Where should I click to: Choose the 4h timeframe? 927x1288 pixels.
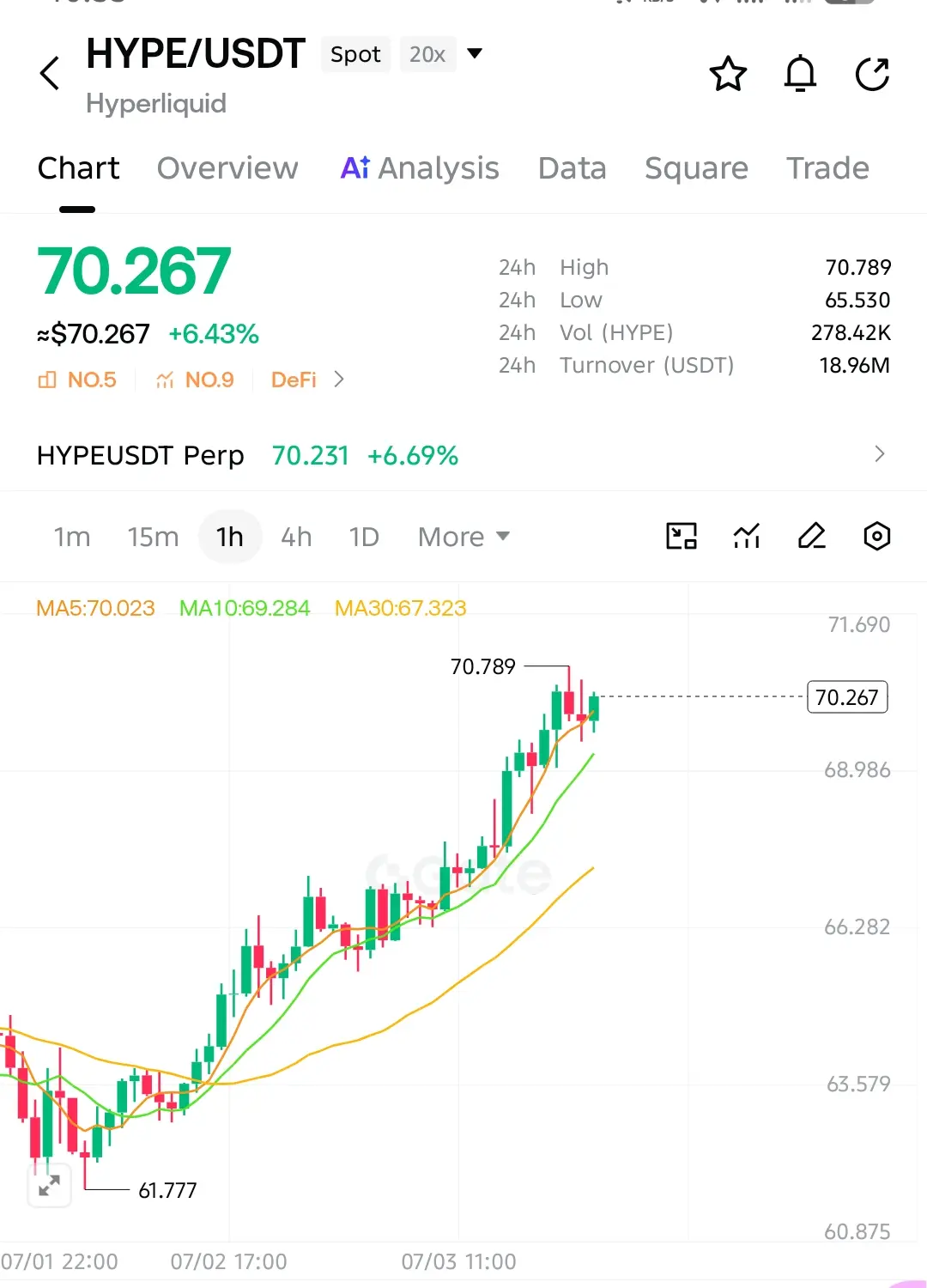[296, 538]
